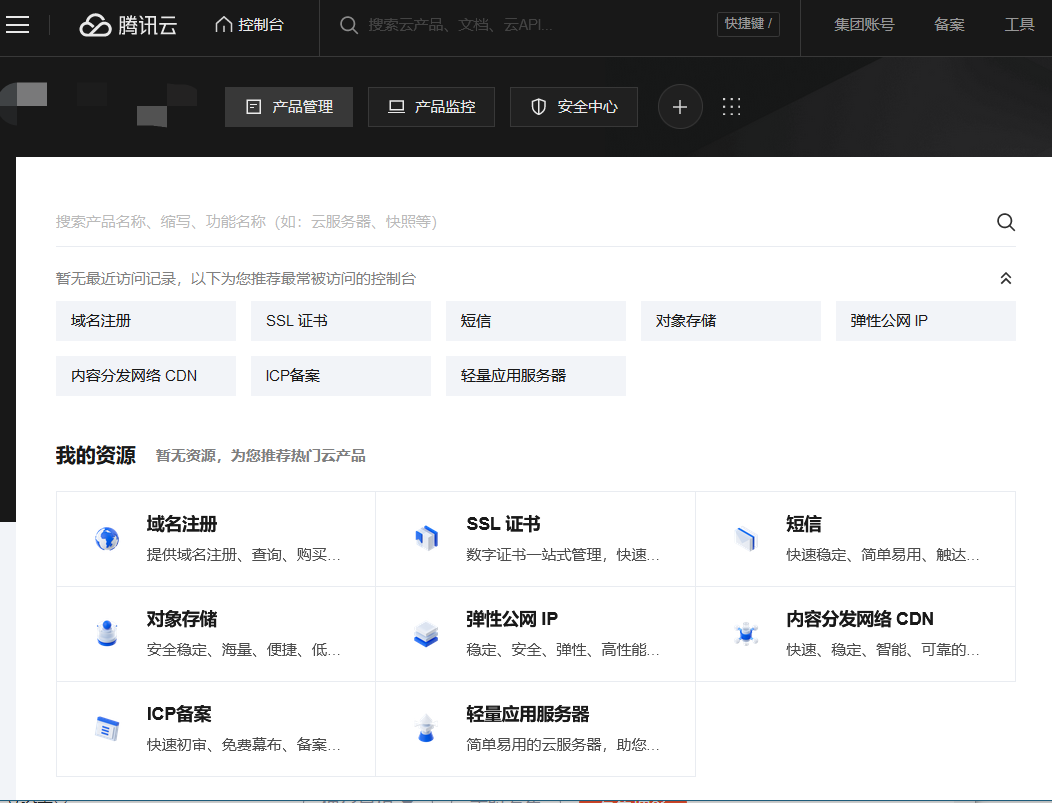Open the ICP备案 card title
This screenshot has height=803, width=1052.
179,714
